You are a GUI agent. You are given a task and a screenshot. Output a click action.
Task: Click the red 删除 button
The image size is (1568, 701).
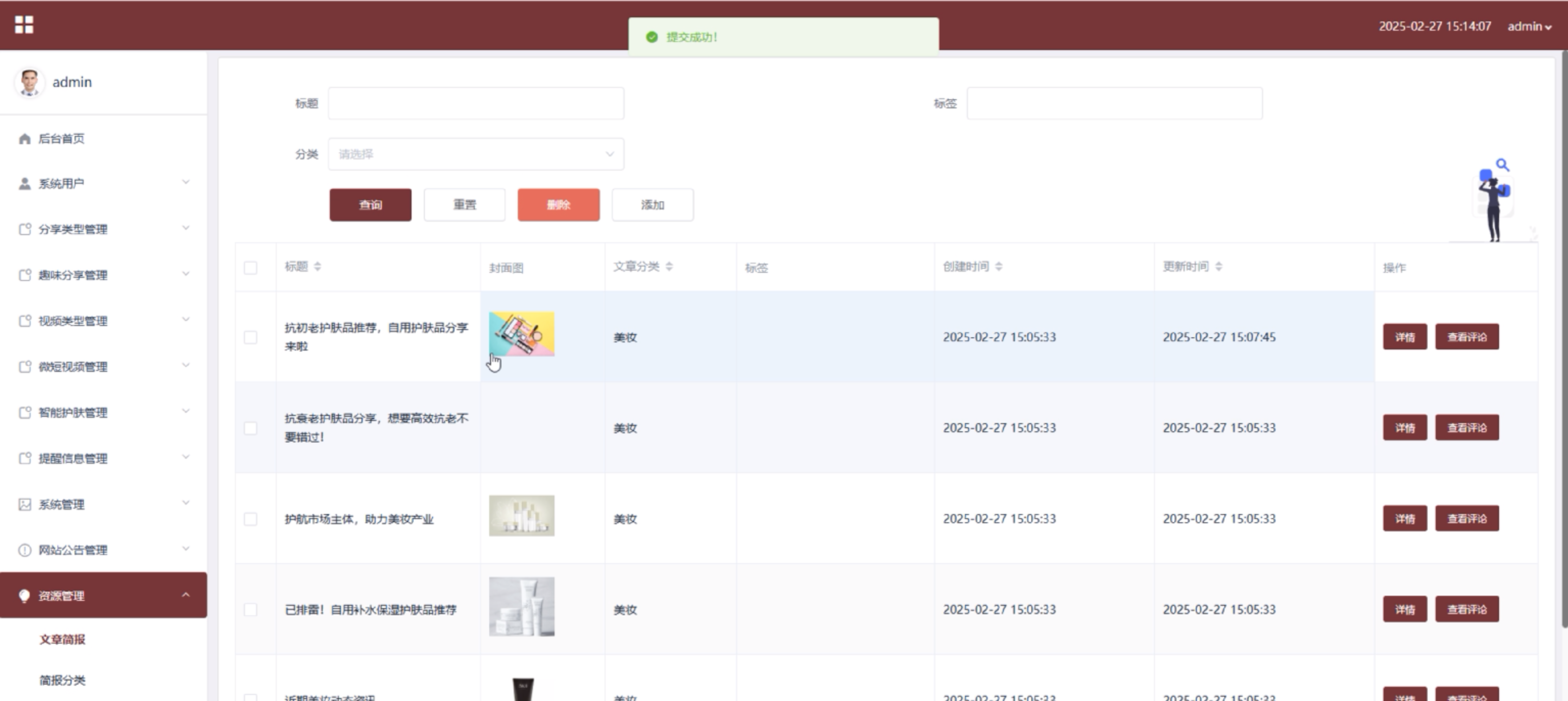(558, 205)
